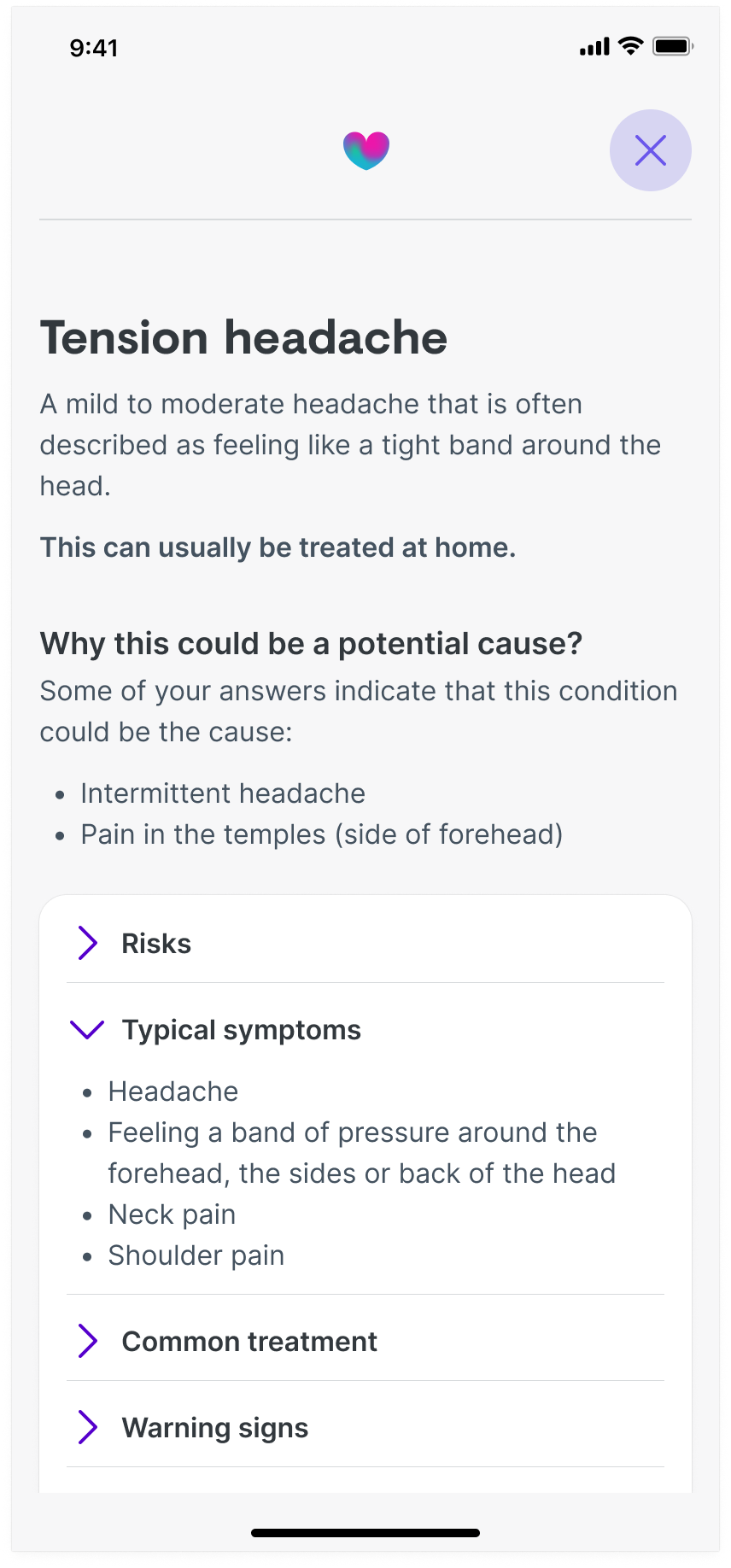Viewport: 731px width, 1568px height.
Task: Tap the Wi-Fi icon in status bar
Action: (631, 48)
